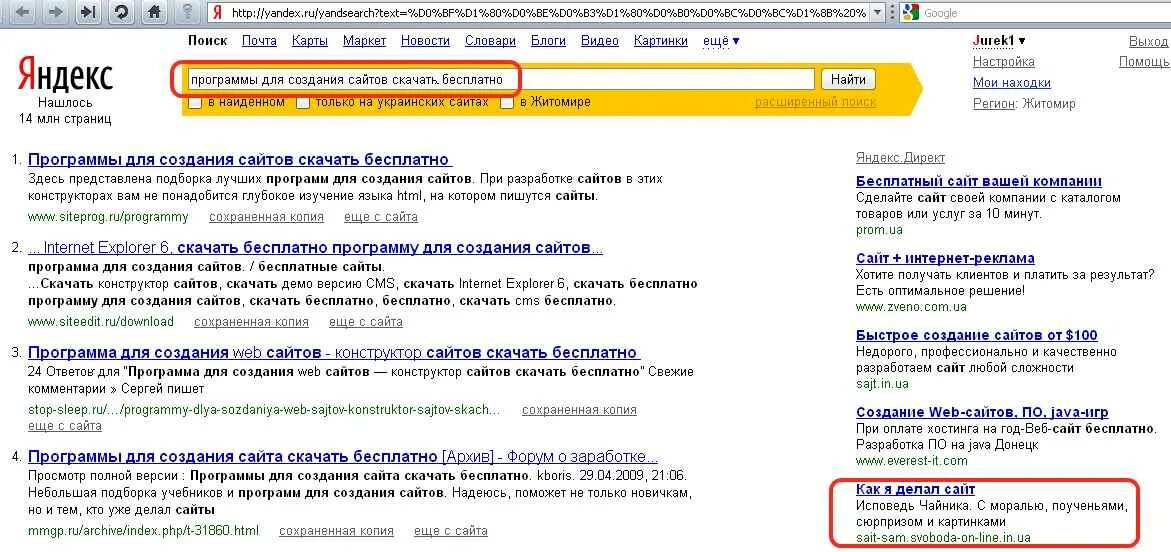Open the Почта service tab
Image resolution: width=1171 pixels, height=552 pixels.
(x=259, y=41)
